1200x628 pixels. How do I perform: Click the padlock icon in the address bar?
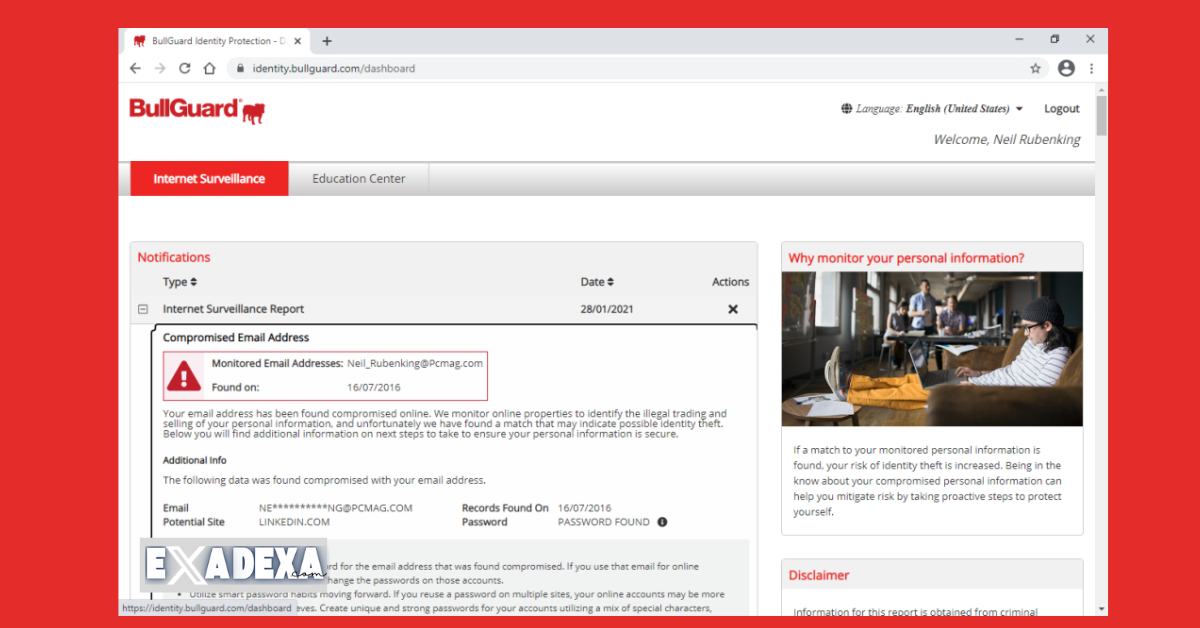click(239, 68)
